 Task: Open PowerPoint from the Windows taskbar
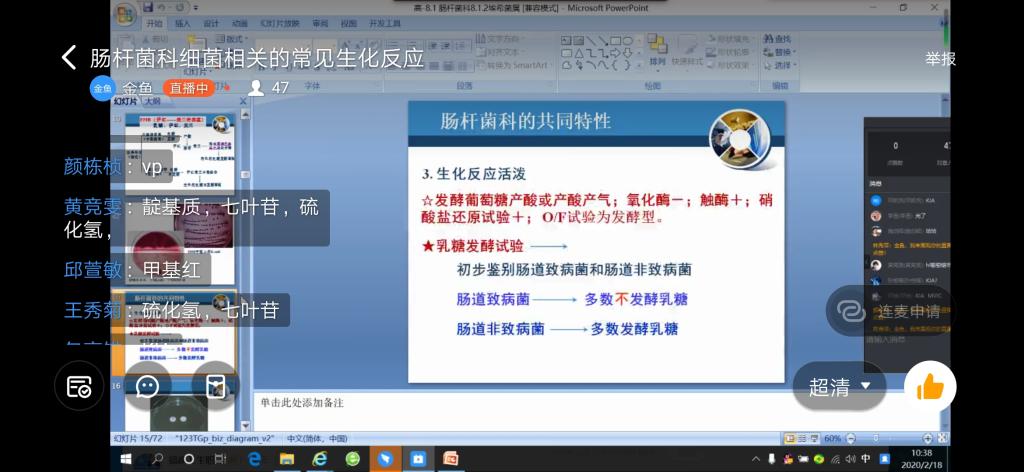(x=450, y=459)
